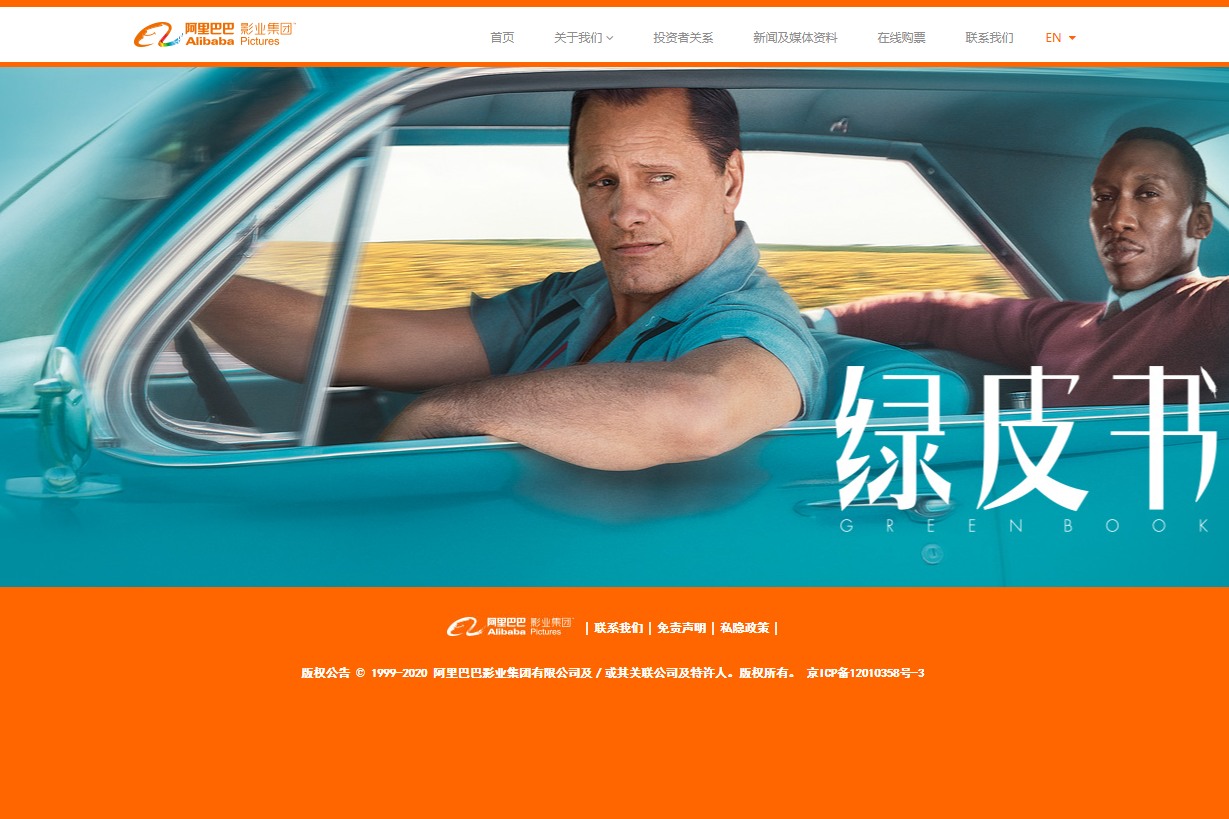Go to 新闻及媒体资料 page
The image size is (1229, 819).
(x=795, y=38)
